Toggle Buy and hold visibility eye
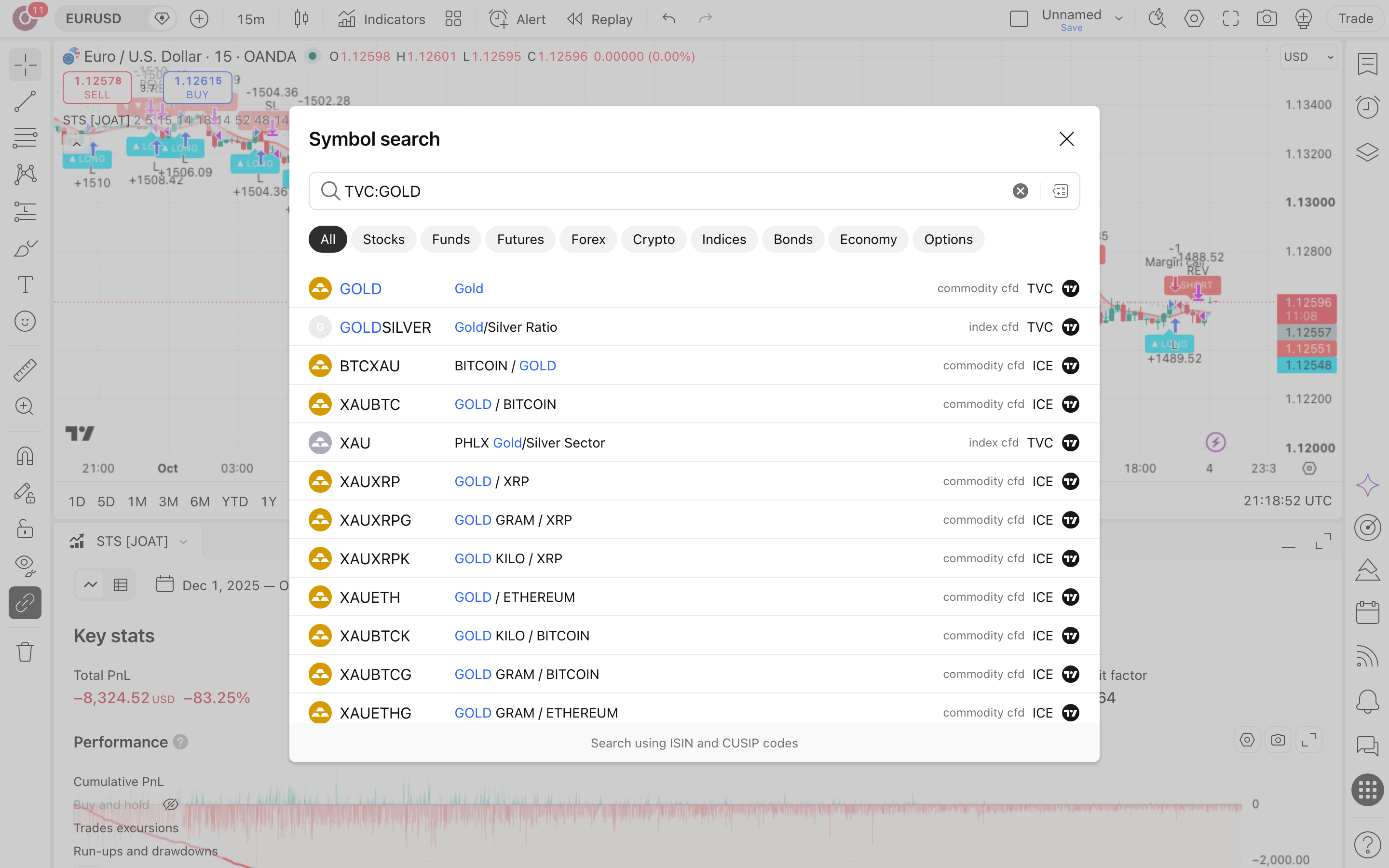1389x868 pixels. 170,805
